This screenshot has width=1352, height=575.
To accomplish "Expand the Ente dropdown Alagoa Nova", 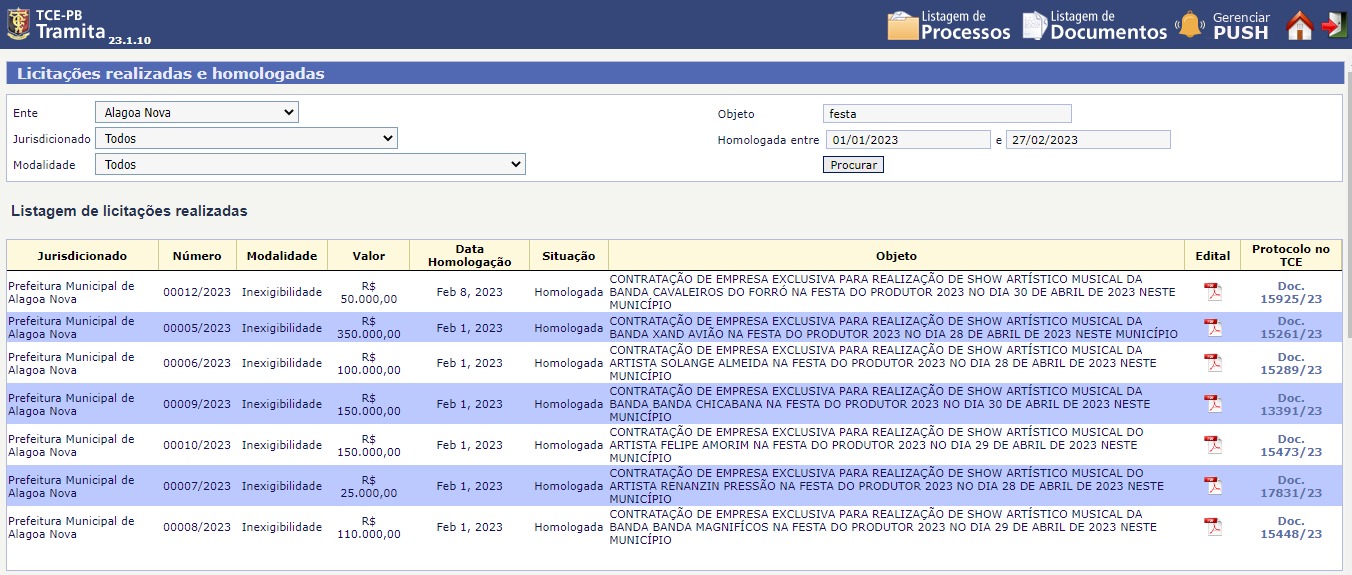I will tap(196, 112).
